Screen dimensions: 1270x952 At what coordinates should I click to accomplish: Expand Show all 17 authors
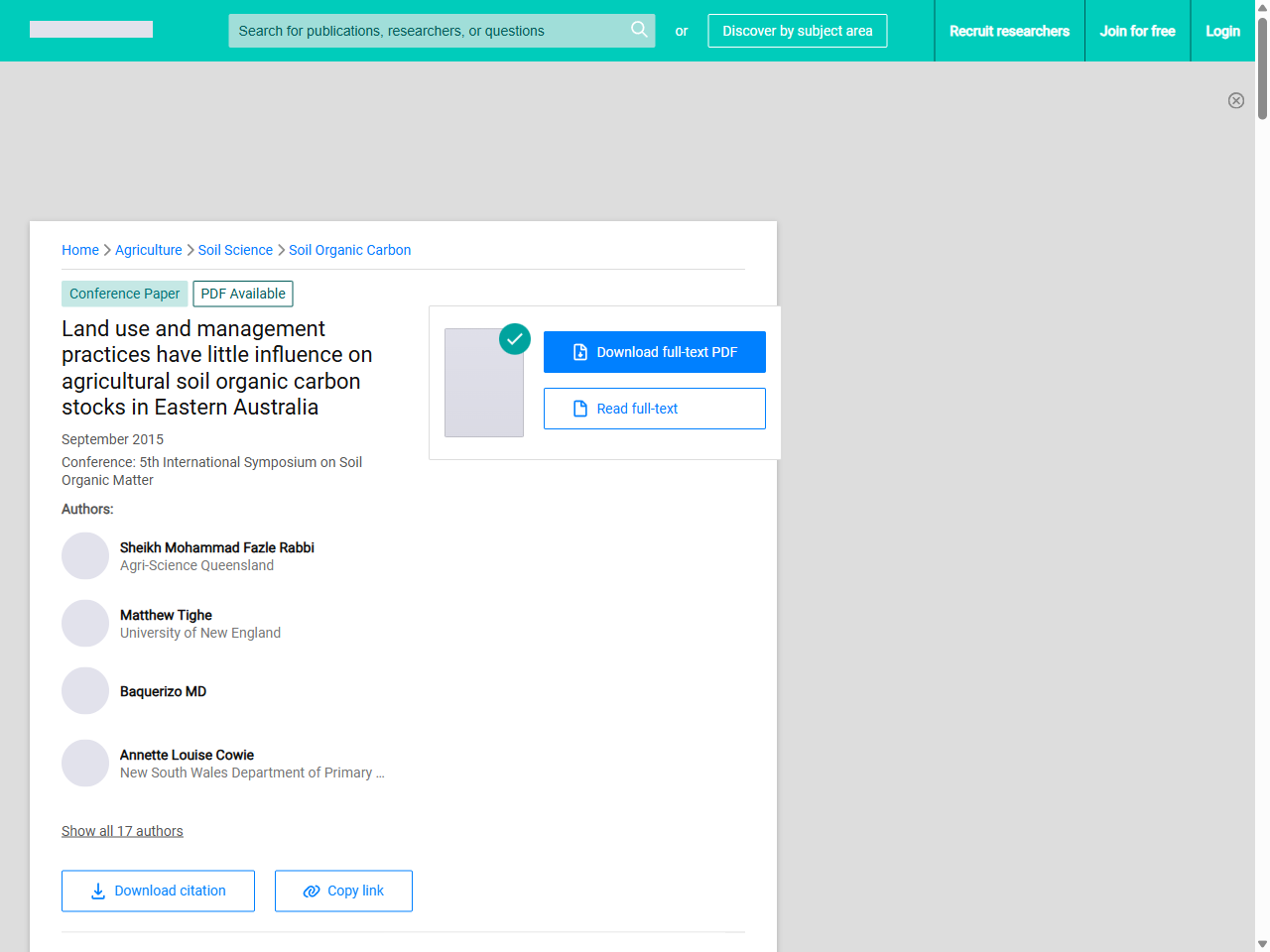point(122,831)
